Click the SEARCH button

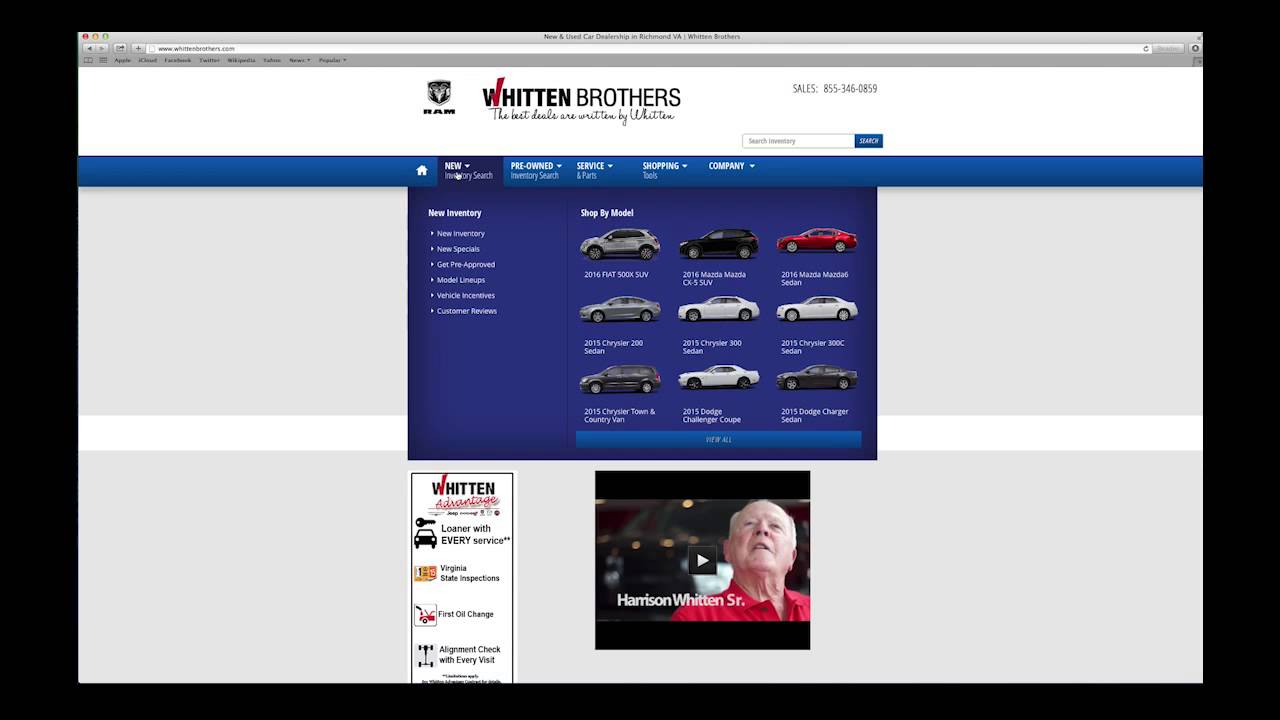point(868,141)
